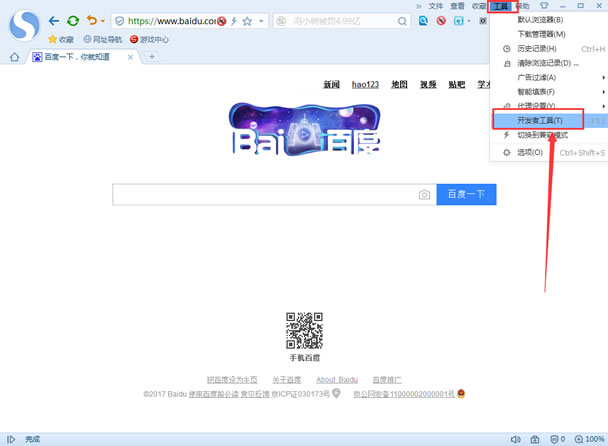The image size is (608, 446).
Task: Open the About Baidu link
Action: [x=337, y=380]
